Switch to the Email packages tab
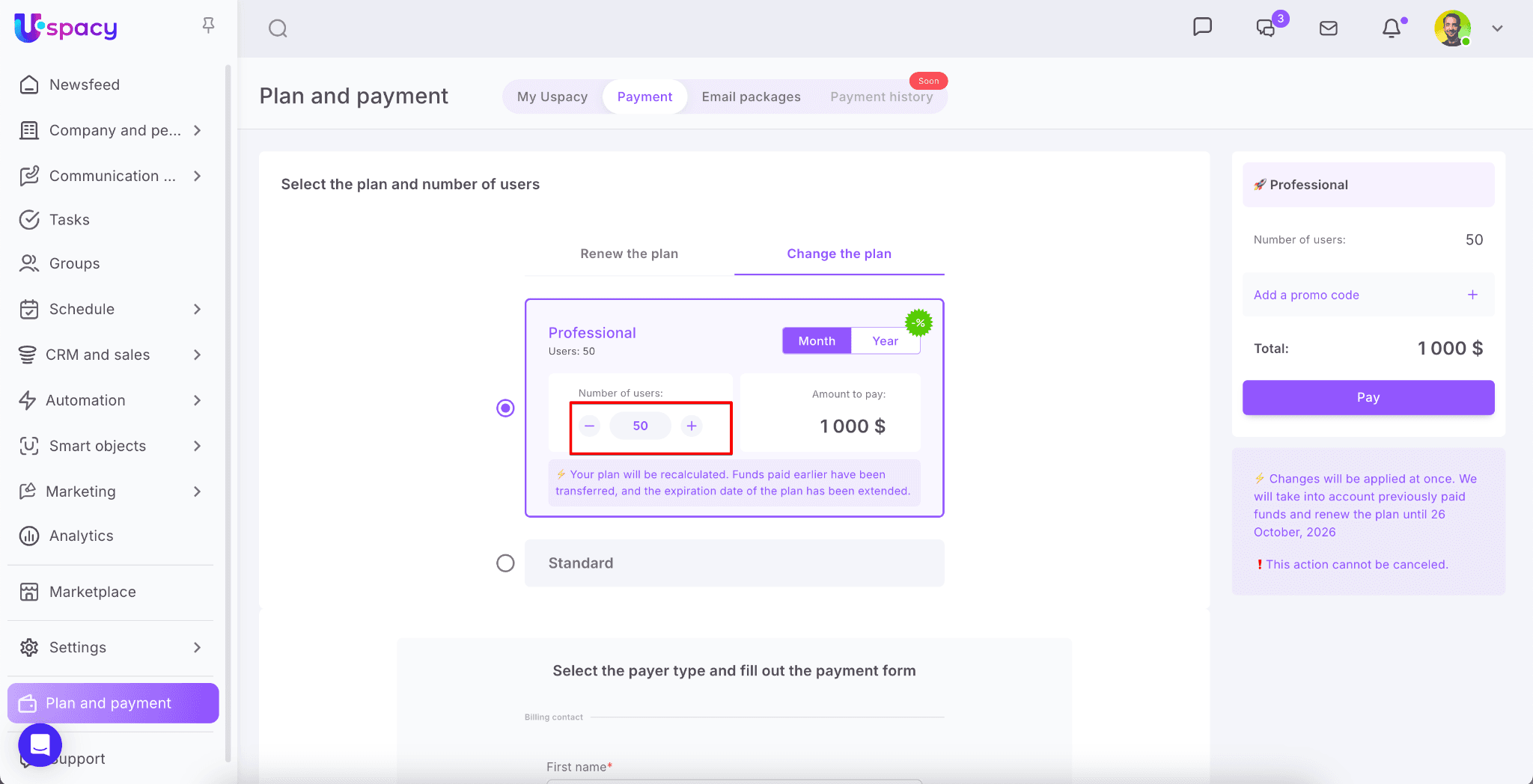Viewport: 1533px width, 784px height. (x=751, y=97)
